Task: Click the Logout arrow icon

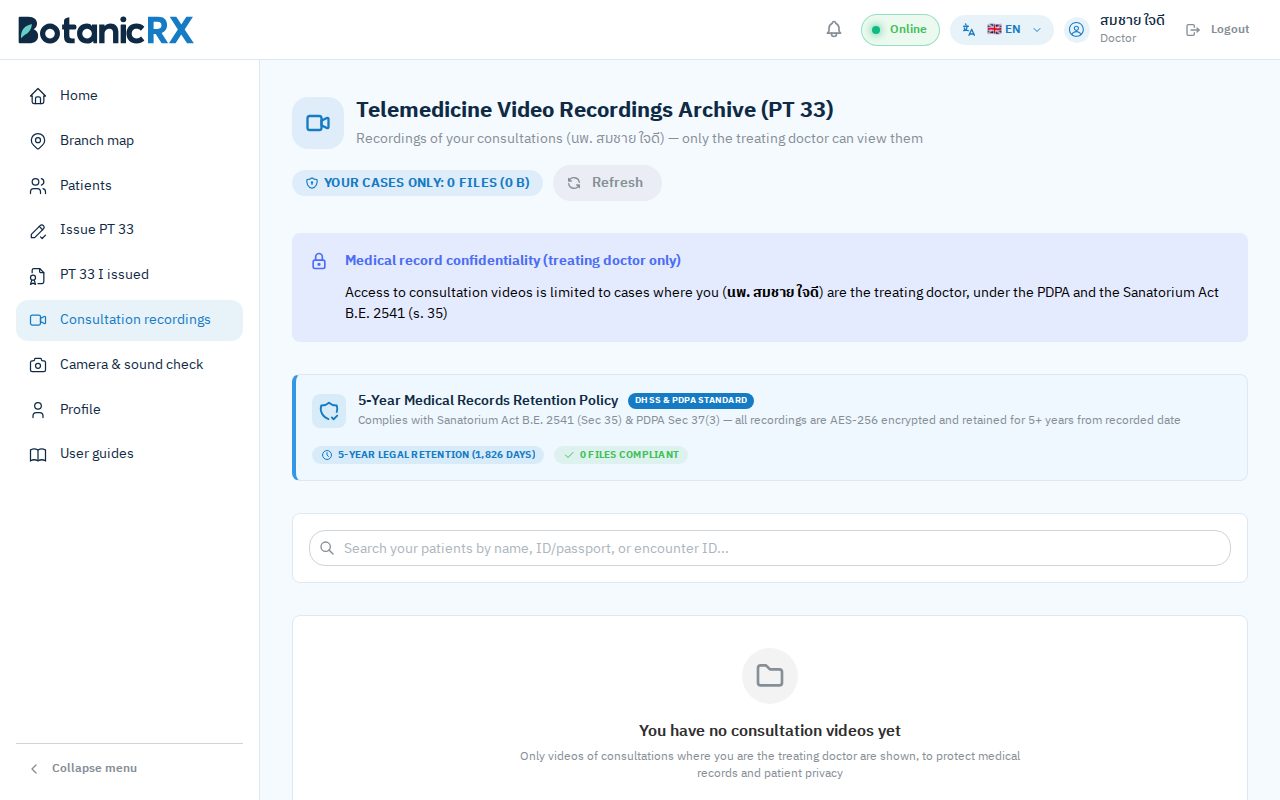Action: 1193,30
